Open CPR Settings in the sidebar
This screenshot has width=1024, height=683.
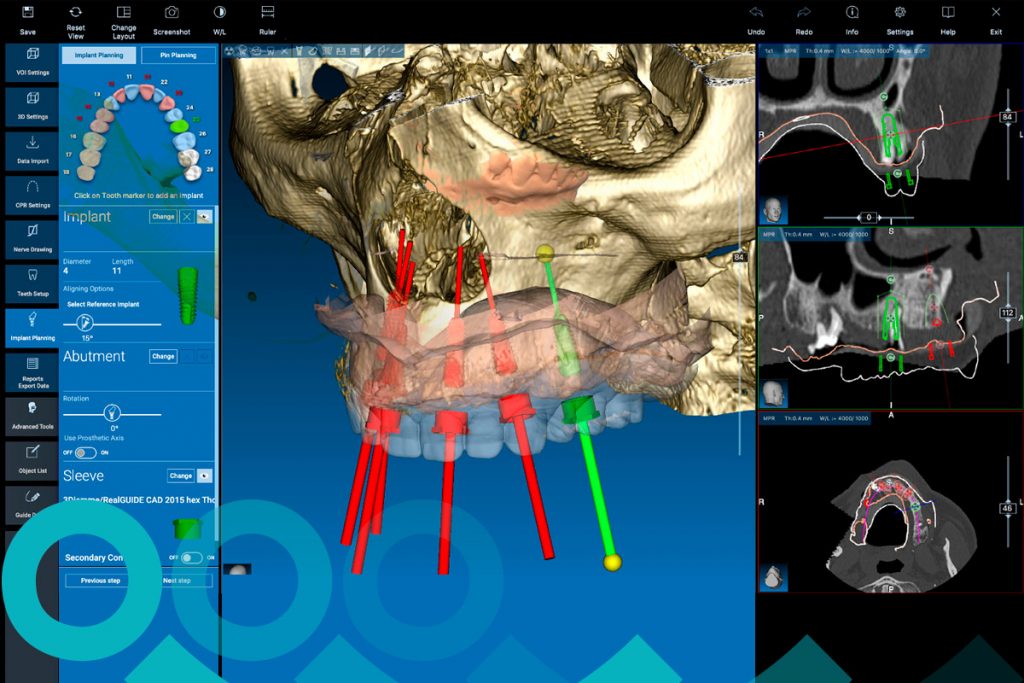(x=32, y=195)
